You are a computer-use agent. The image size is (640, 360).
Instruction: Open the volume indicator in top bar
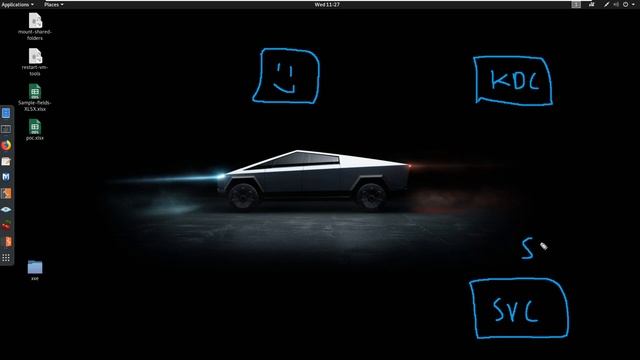point(616,4)
